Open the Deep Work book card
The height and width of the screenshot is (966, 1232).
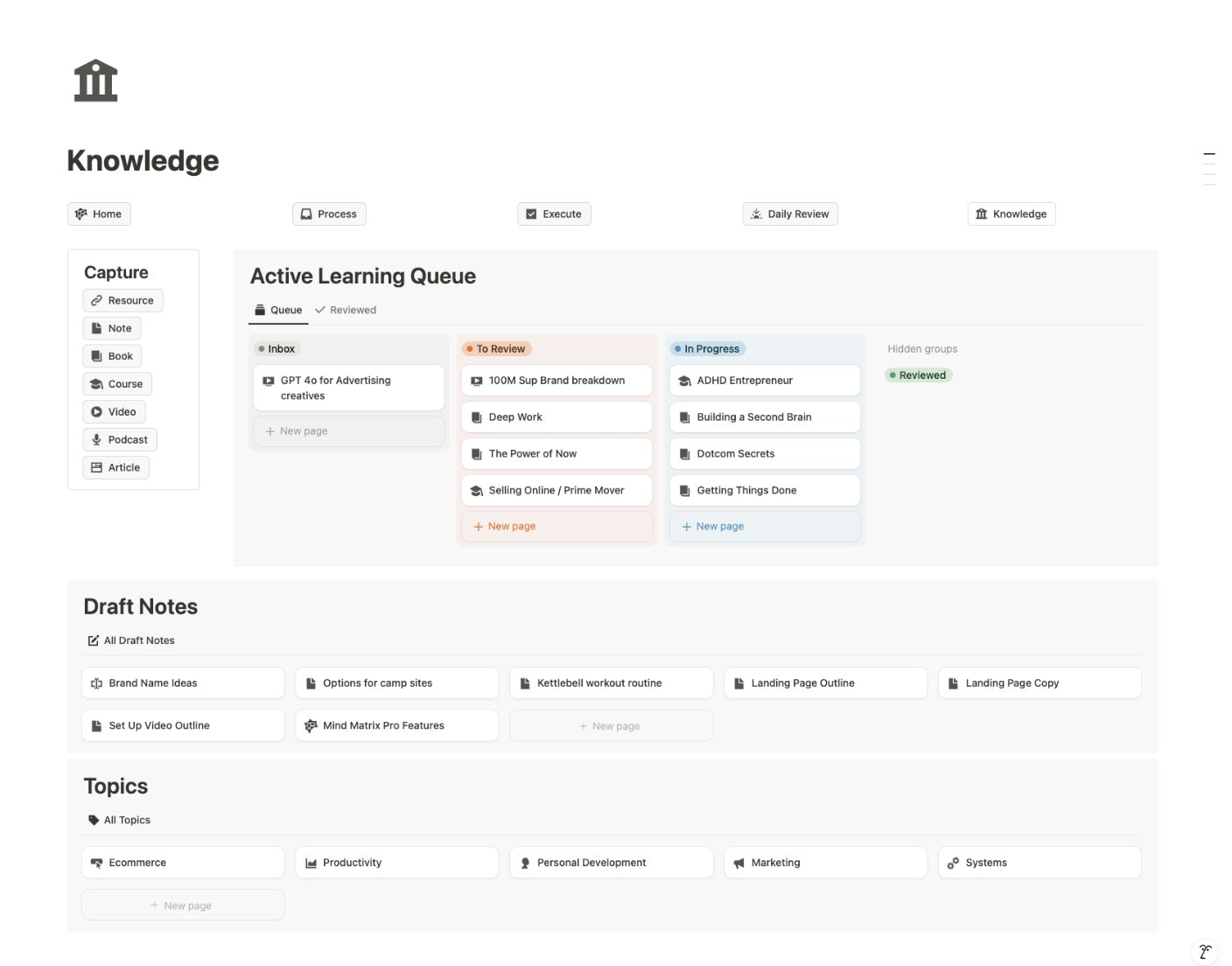point(556,417)
